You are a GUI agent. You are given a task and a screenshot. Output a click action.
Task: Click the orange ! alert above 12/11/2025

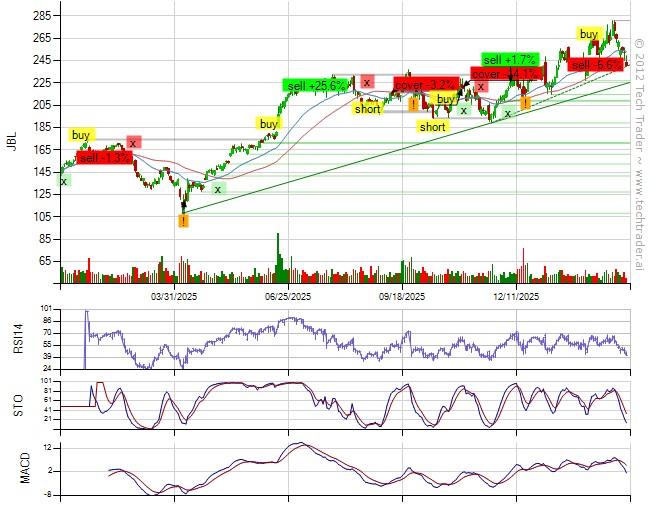(525, 103)
